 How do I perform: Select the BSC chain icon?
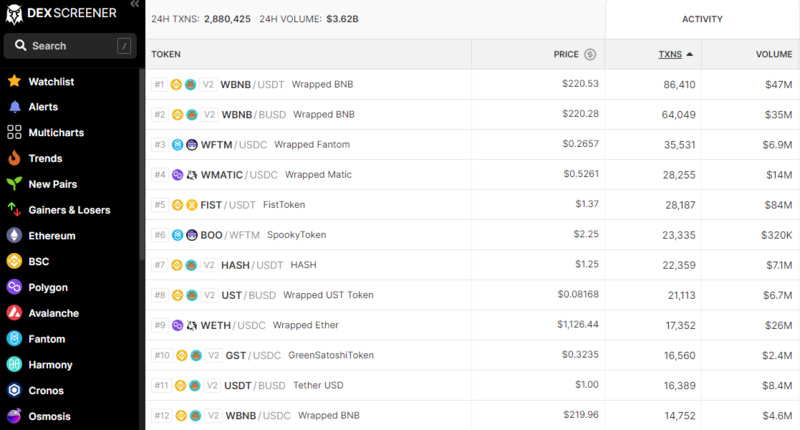point(14,261)
